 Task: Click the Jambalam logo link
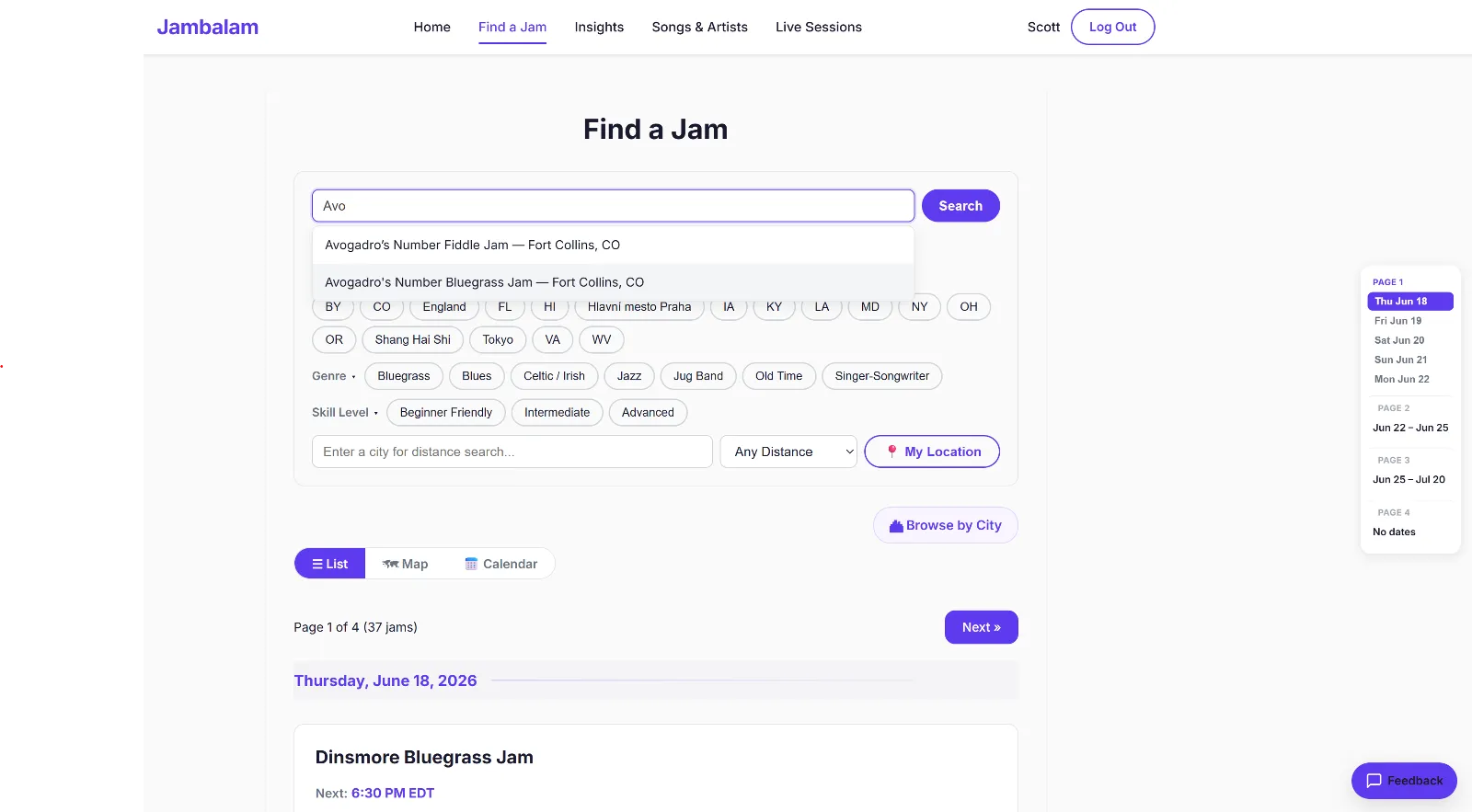208,27
